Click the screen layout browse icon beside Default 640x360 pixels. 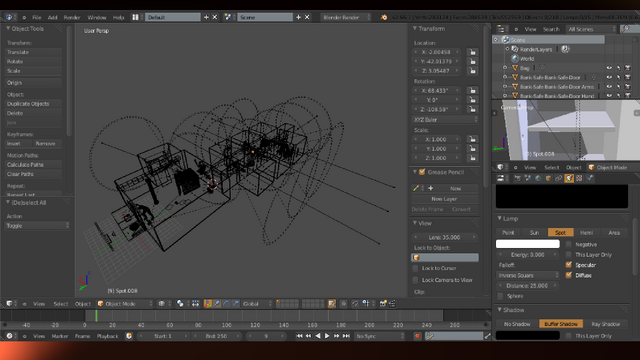(x=136, y=17)
